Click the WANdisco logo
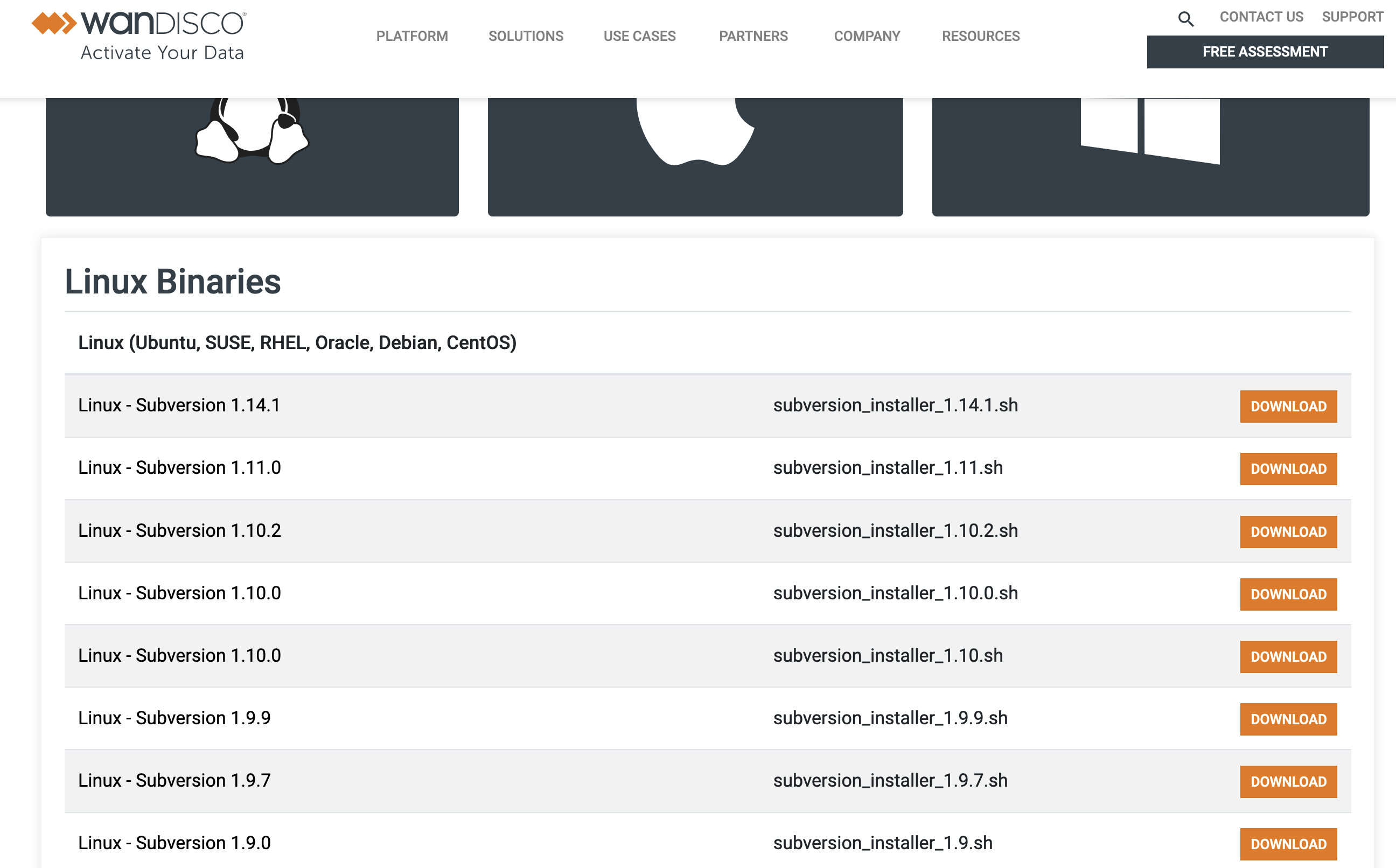 coord(139,36)
